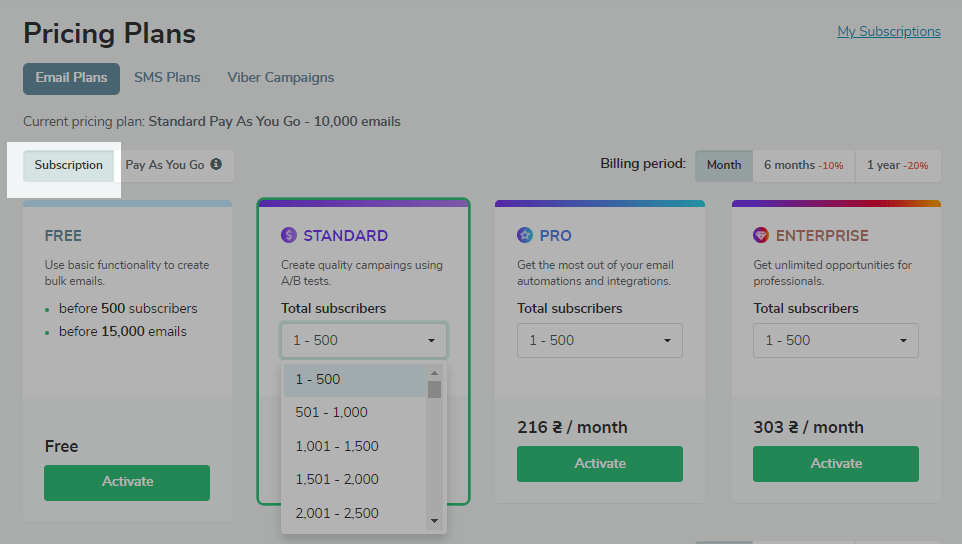Switch to SMS Plans tab
962x544 pixels.
167,78
